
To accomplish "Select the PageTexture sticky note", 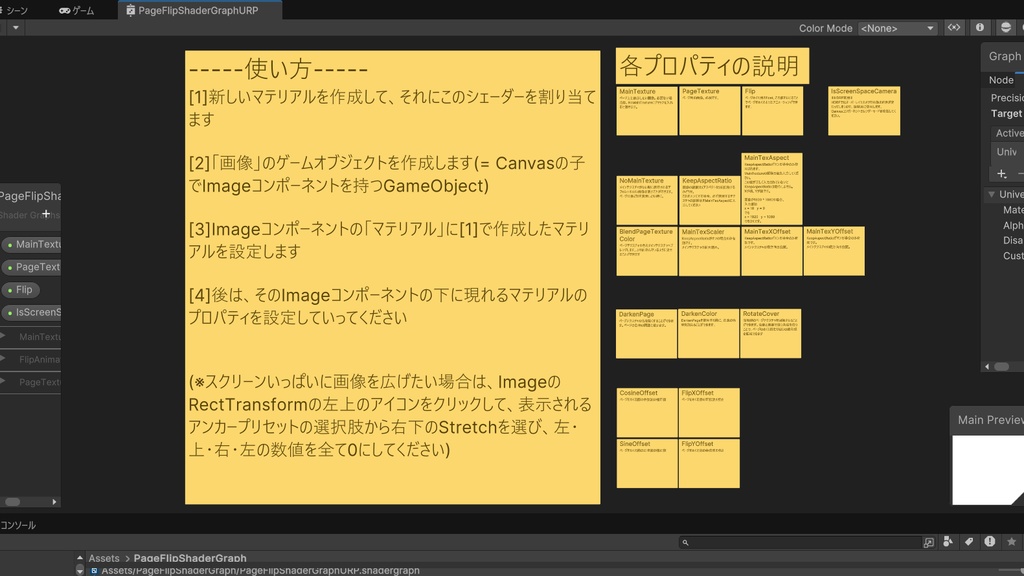I will (x=709, y=110).
